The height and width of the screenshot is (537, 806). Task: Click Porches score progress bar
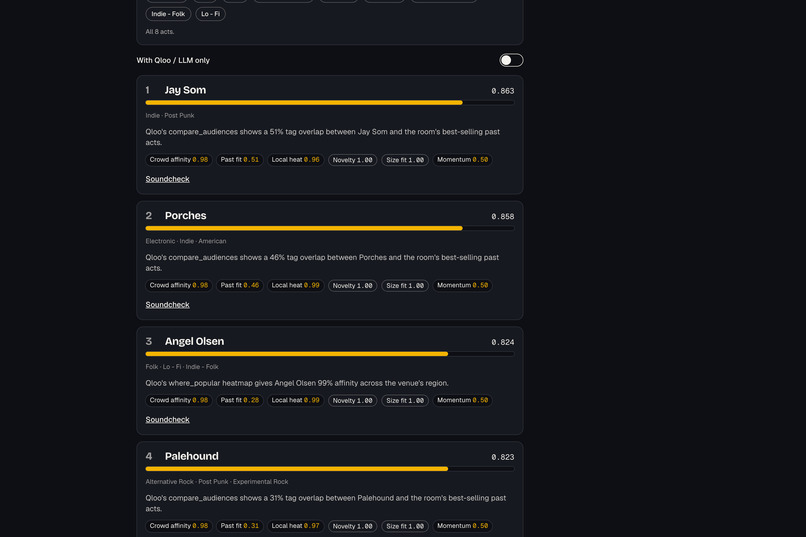[329, 228]
